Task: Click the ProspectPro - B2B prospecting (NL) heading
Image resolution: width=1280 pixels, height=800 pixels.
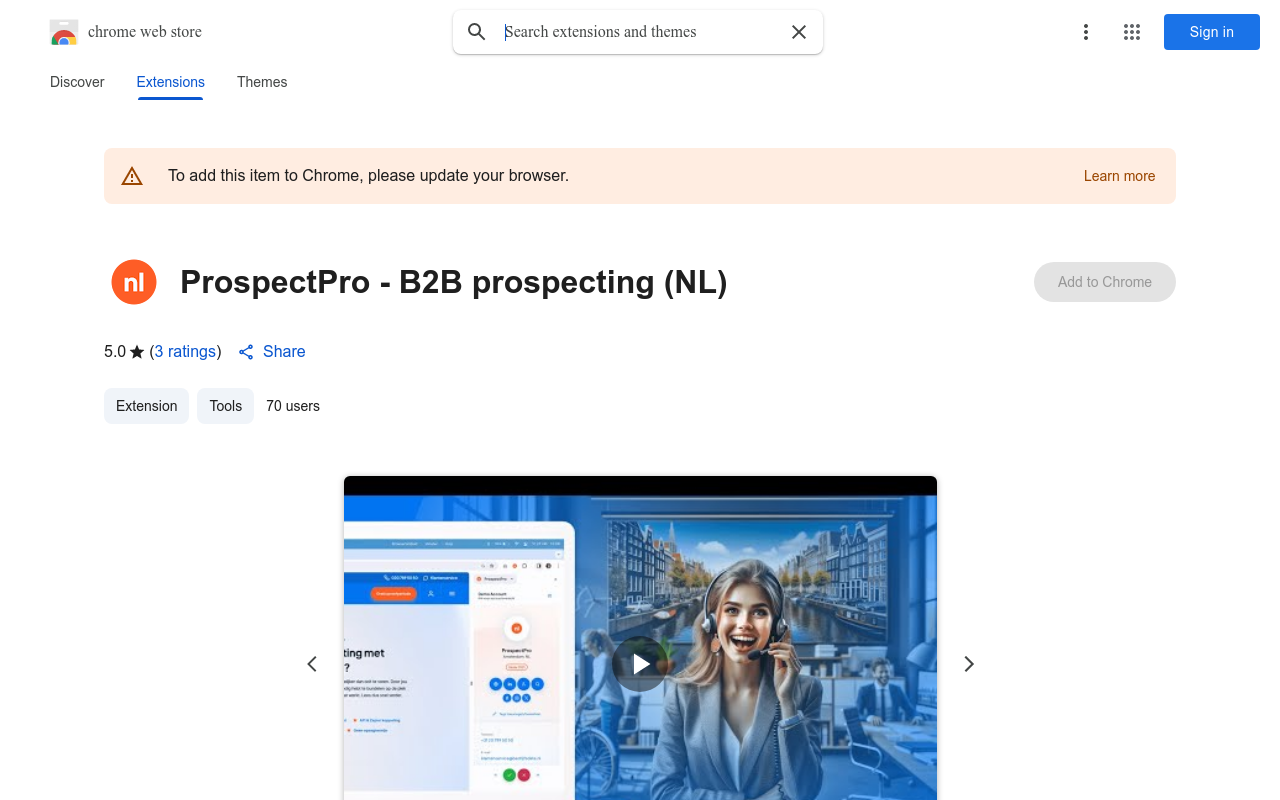Action: [454, 282]
